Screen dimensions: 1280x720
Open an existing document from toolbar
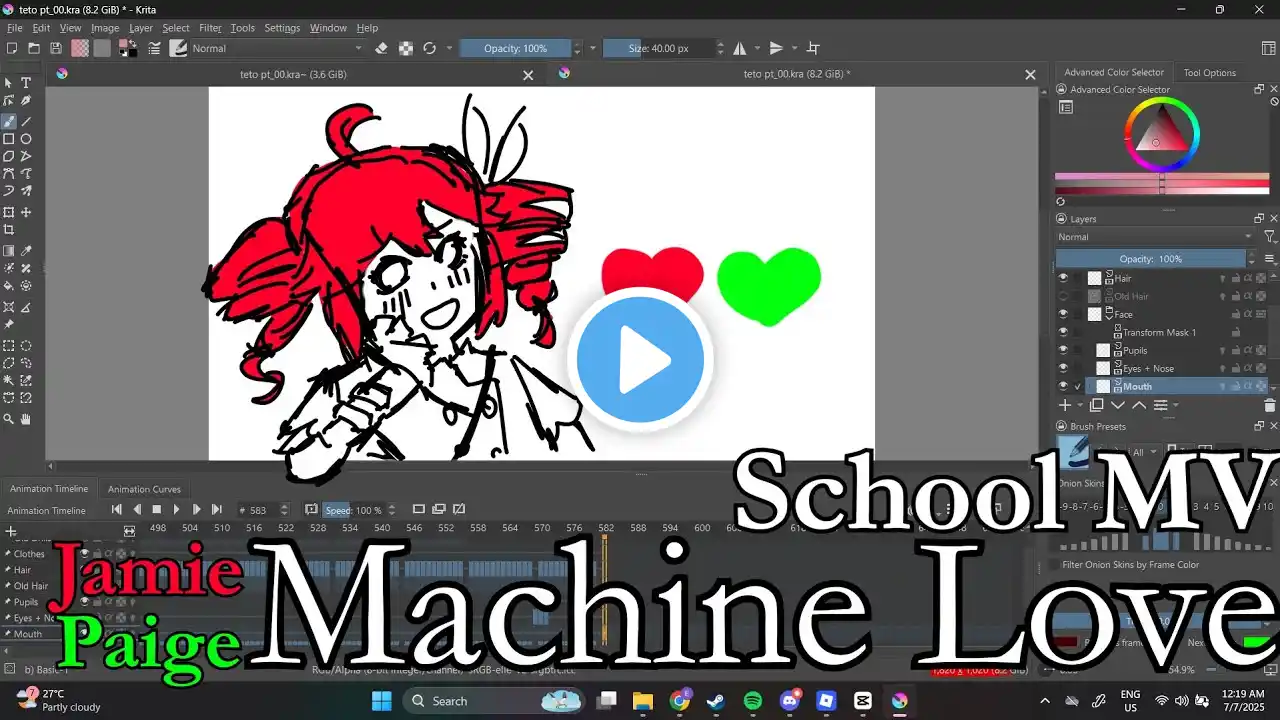click(x=34, y=48)
